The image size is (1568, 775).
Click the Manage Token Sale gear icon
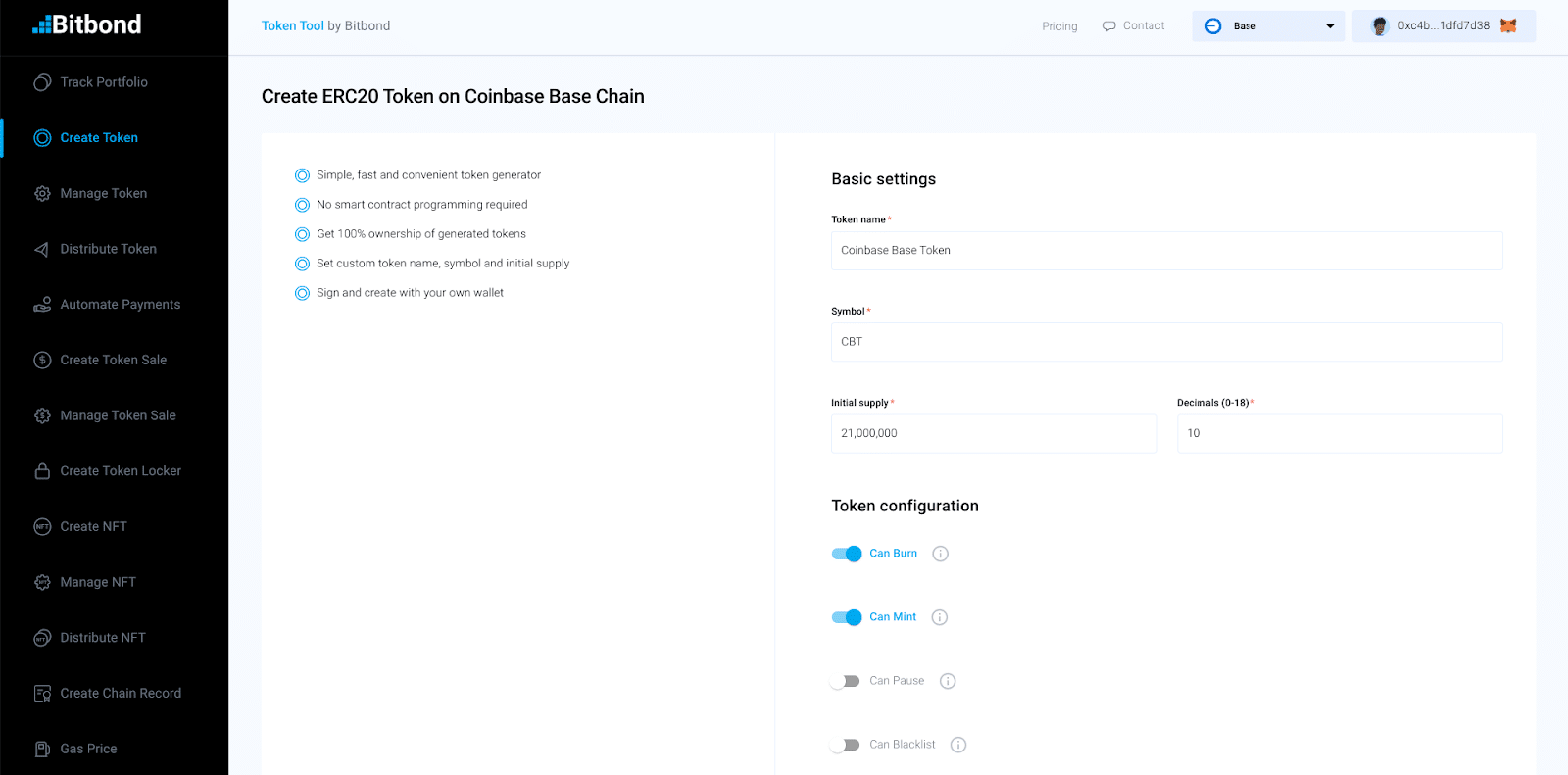(42, 415)
